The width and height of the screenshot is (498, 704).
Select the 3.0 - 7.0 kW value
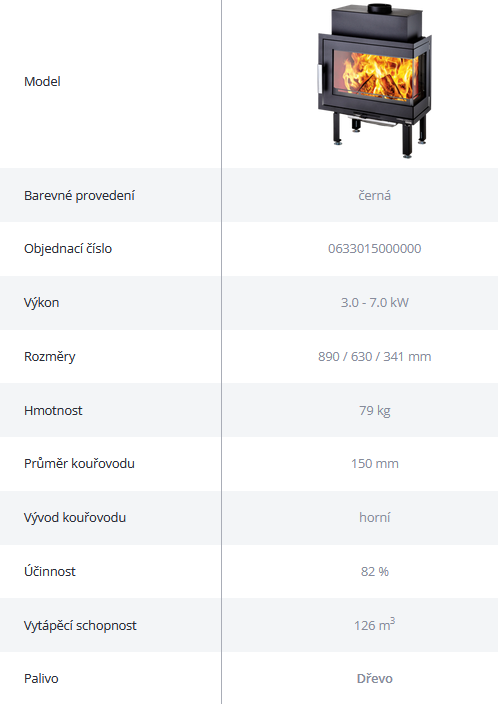click(x=375, y=303)
